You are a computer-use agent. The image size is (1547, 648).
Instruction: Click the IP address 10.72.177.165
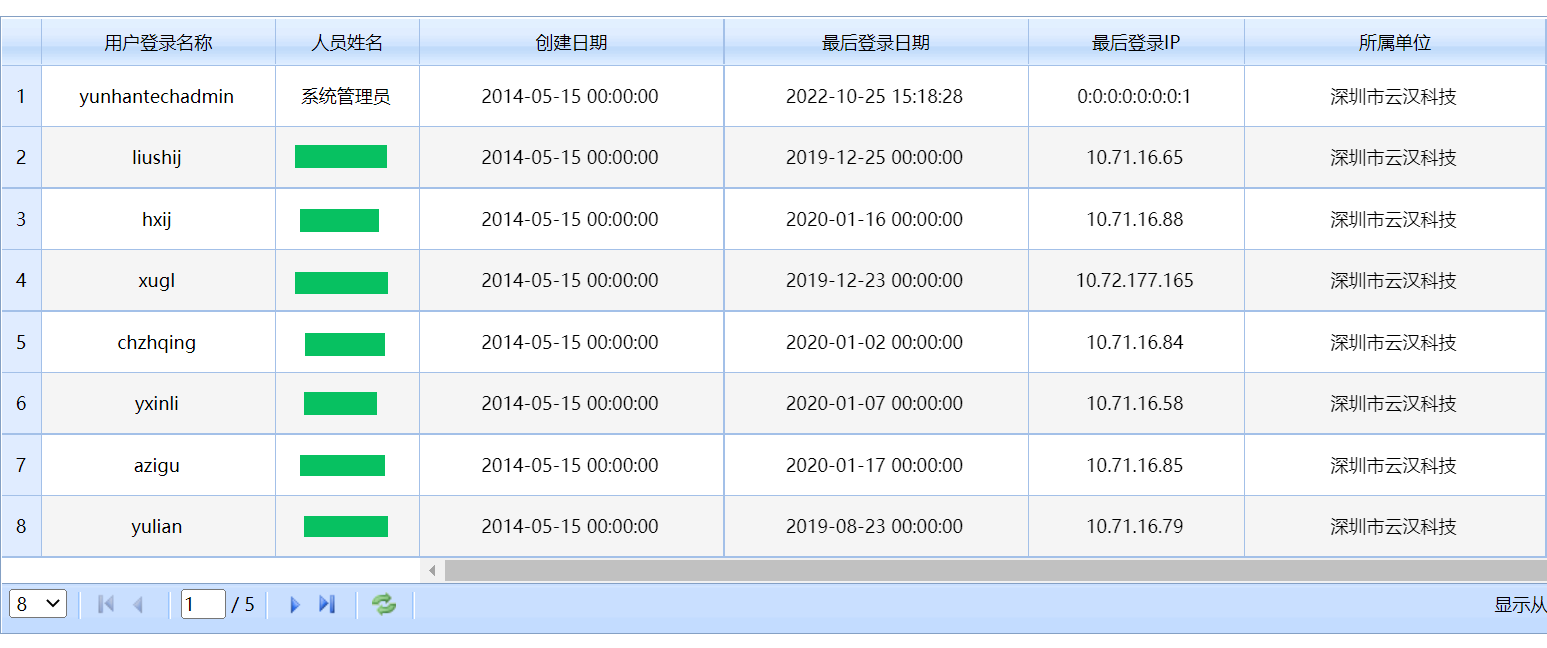click(1134, 280)
